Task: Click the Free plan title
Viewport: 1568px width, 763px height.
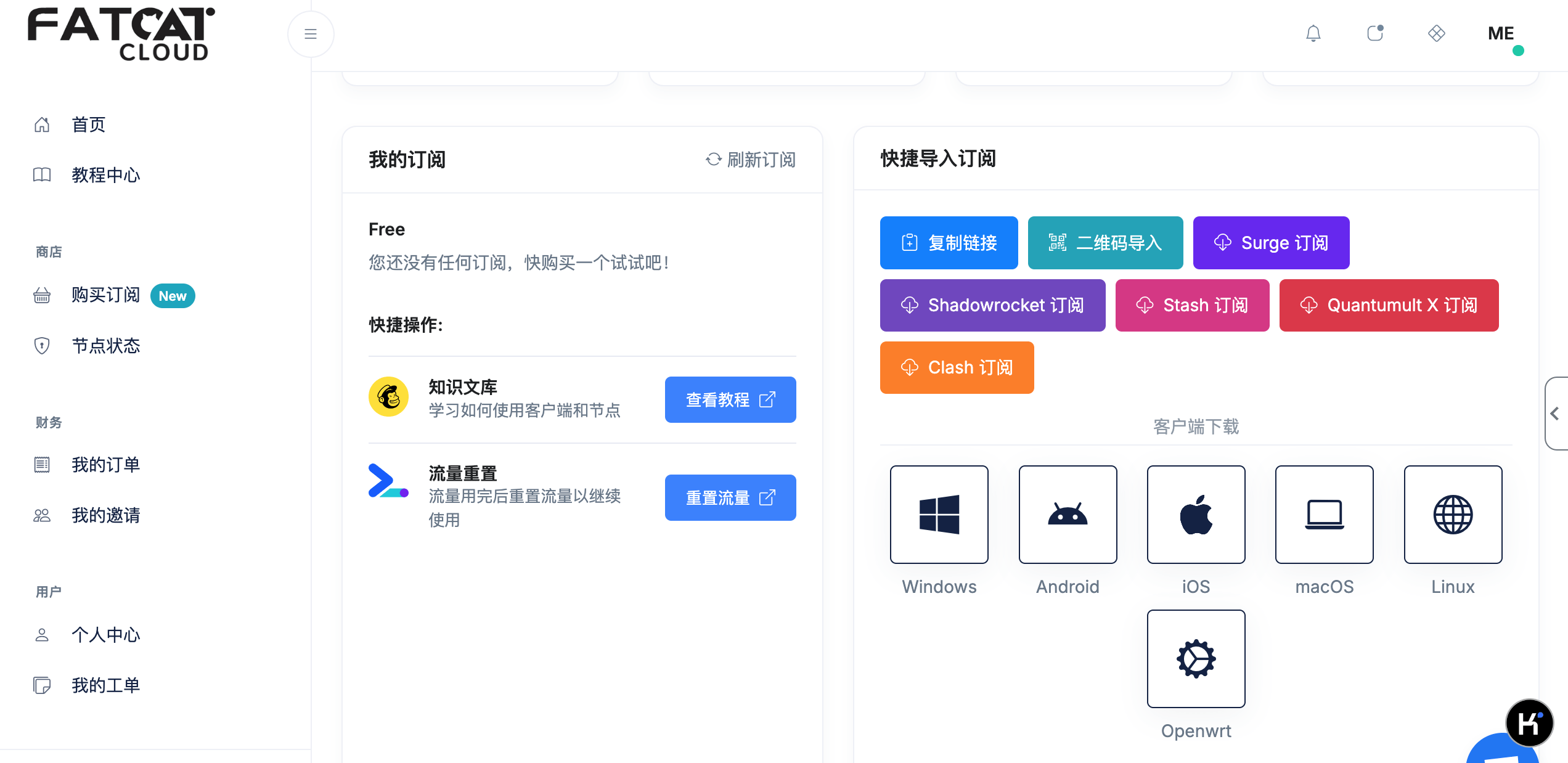Action: click(x=386, y=229)
